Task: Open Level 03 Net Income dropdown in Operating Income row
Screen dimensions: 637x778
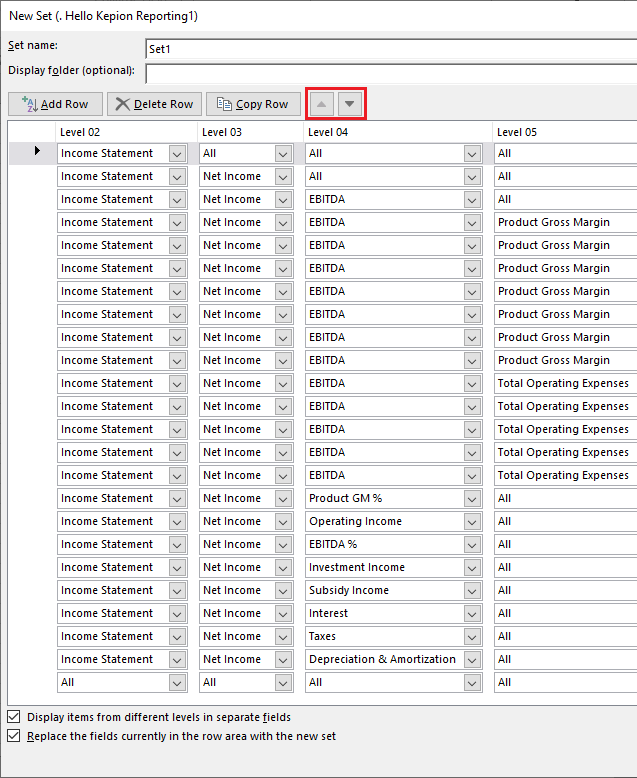Action: tap(283, 521)
